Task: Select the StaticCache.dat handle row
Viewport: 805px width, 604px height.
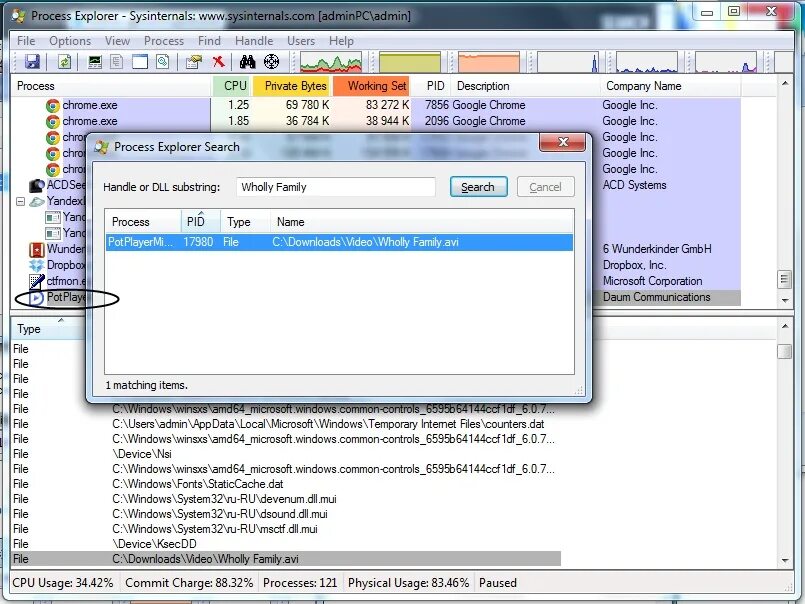Action: 285,484
